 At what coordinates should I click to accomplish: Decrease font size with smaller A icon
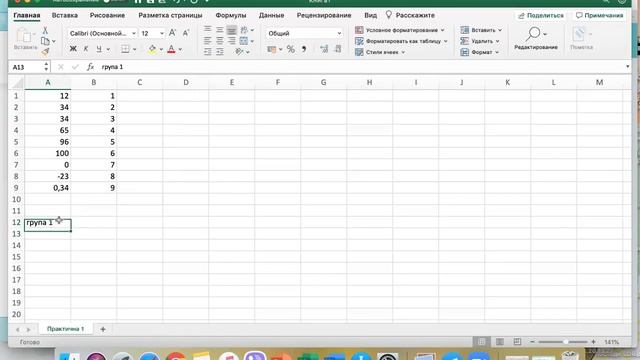186,33
